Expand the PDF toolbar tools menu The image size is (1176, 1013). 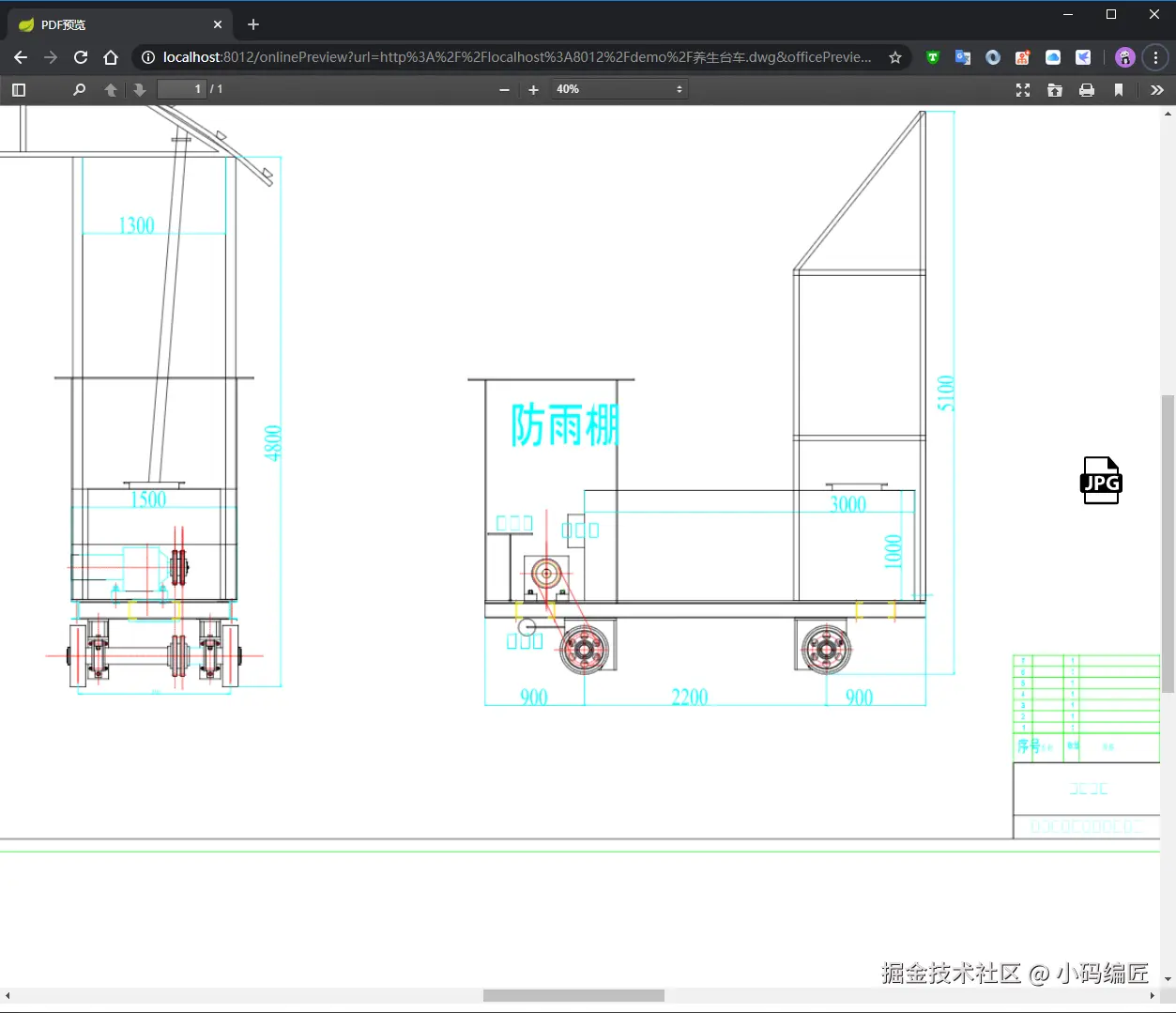click(x=1156, y=89)
